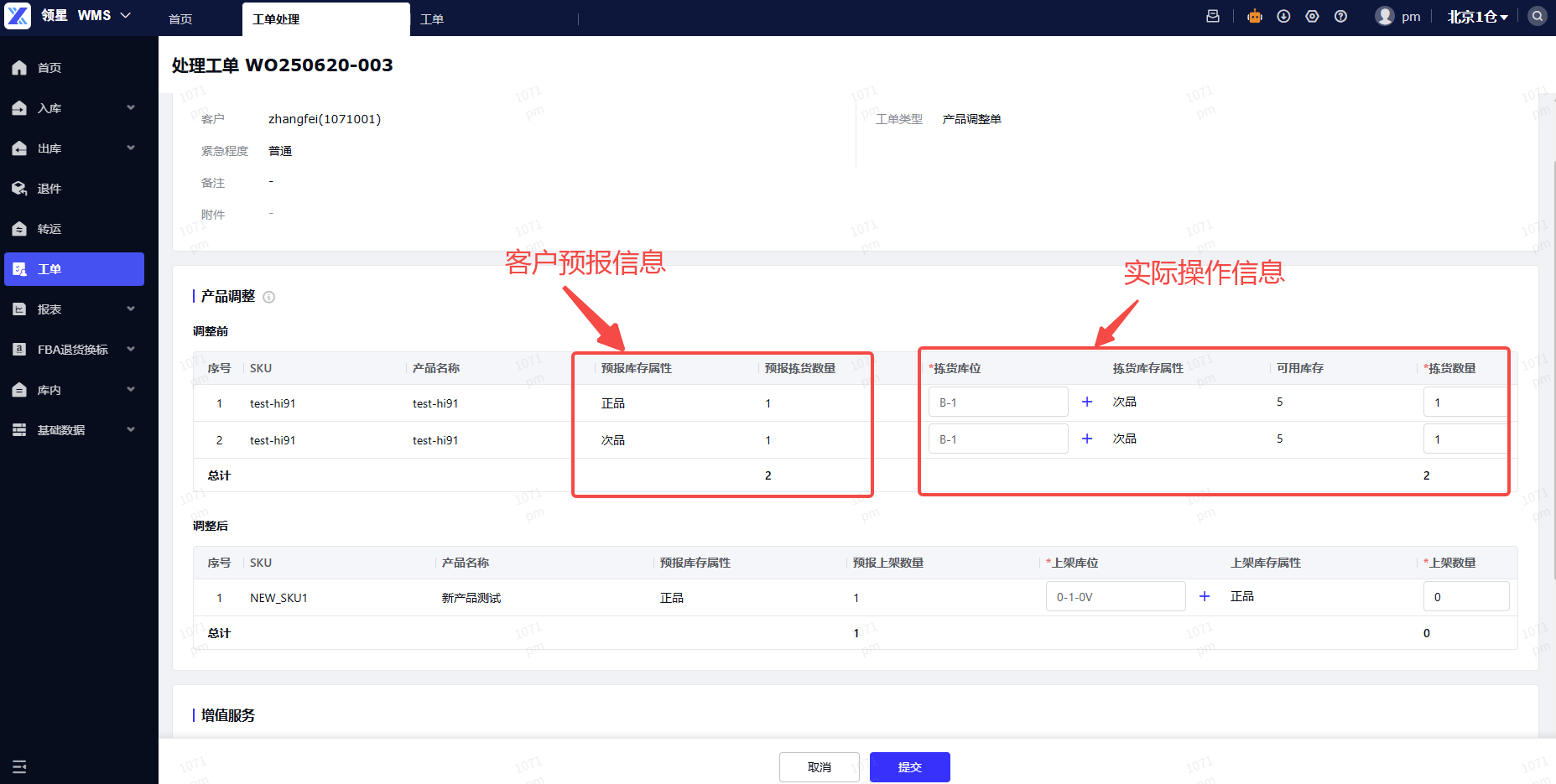
Task: Expand the 入库 chevron
Action: (131, 107)
